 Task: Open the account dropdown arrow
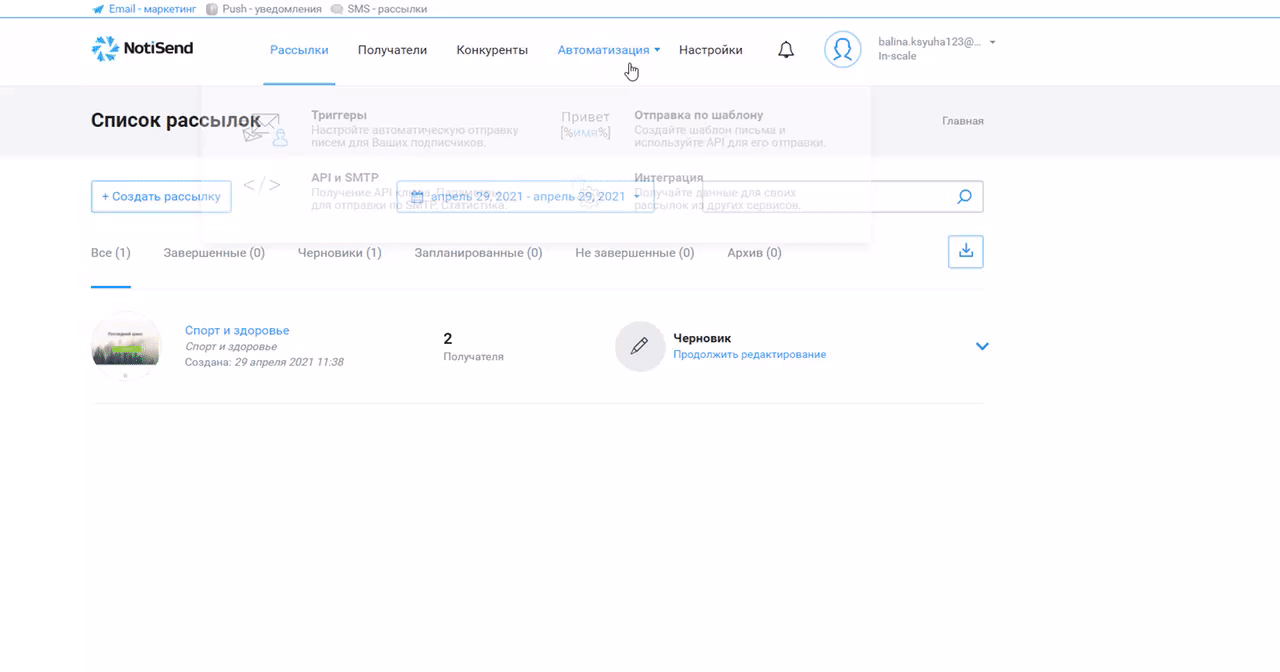point(992,43)
